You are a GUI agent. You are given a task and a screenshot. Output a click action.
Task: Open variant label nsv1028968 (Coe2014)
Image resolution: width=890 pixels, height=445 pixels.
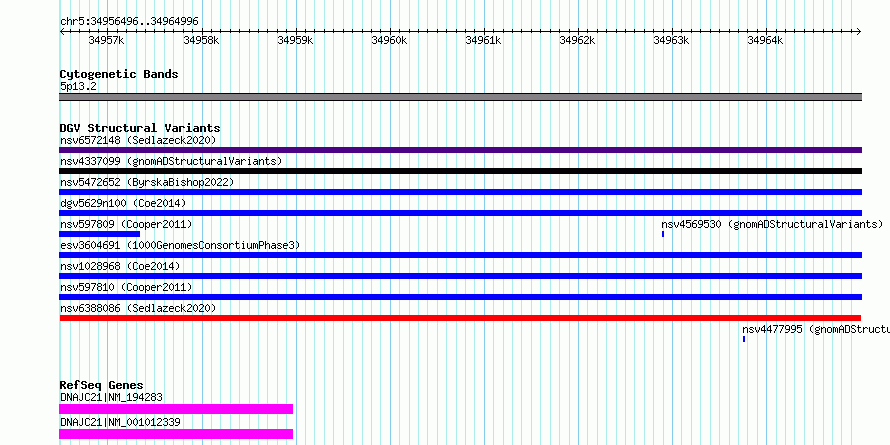click(120, 266)
